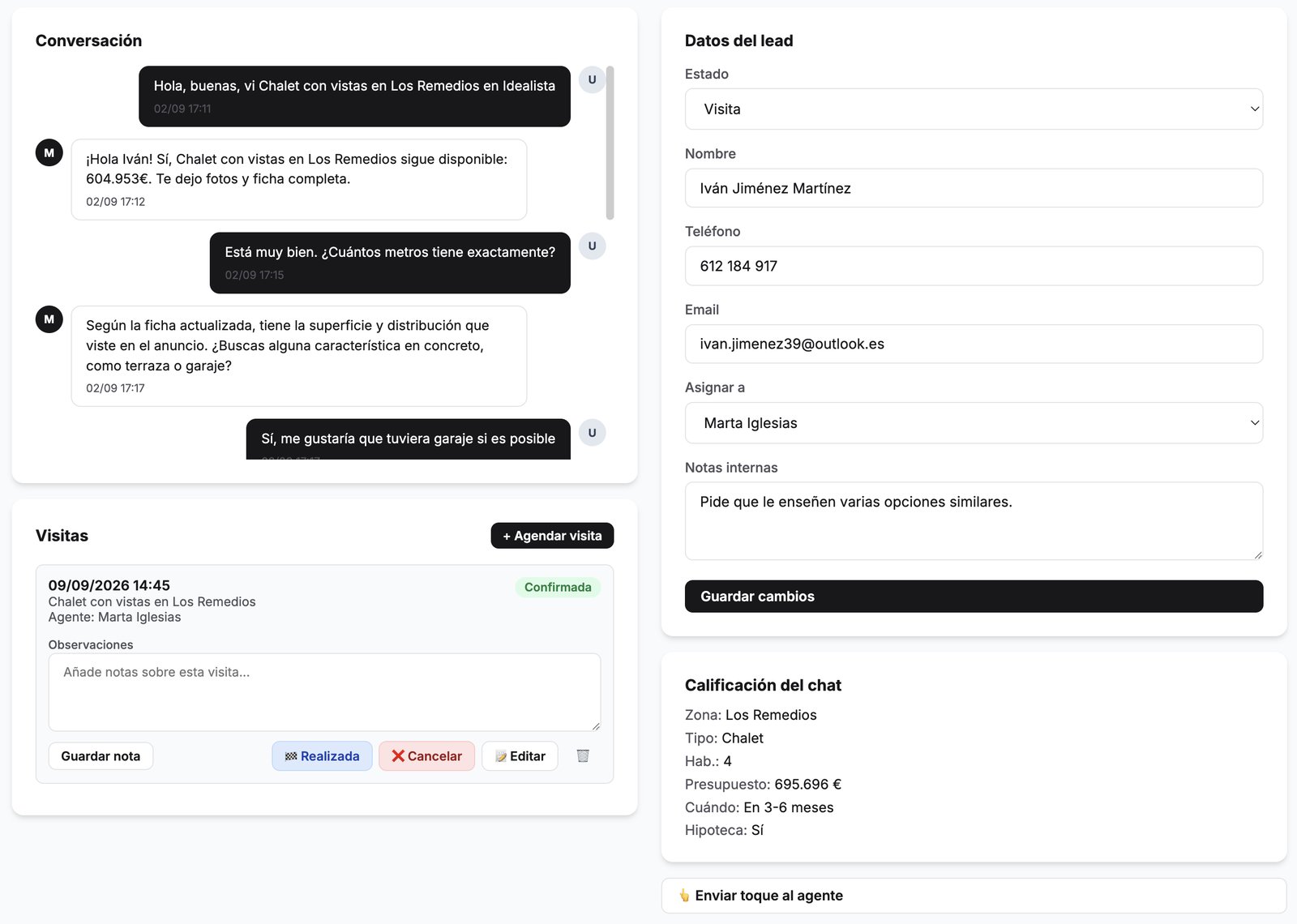The image size is (1297, 924).
Task: Click the user avatar beside the metros question
Action: click(x=592, y=246)
